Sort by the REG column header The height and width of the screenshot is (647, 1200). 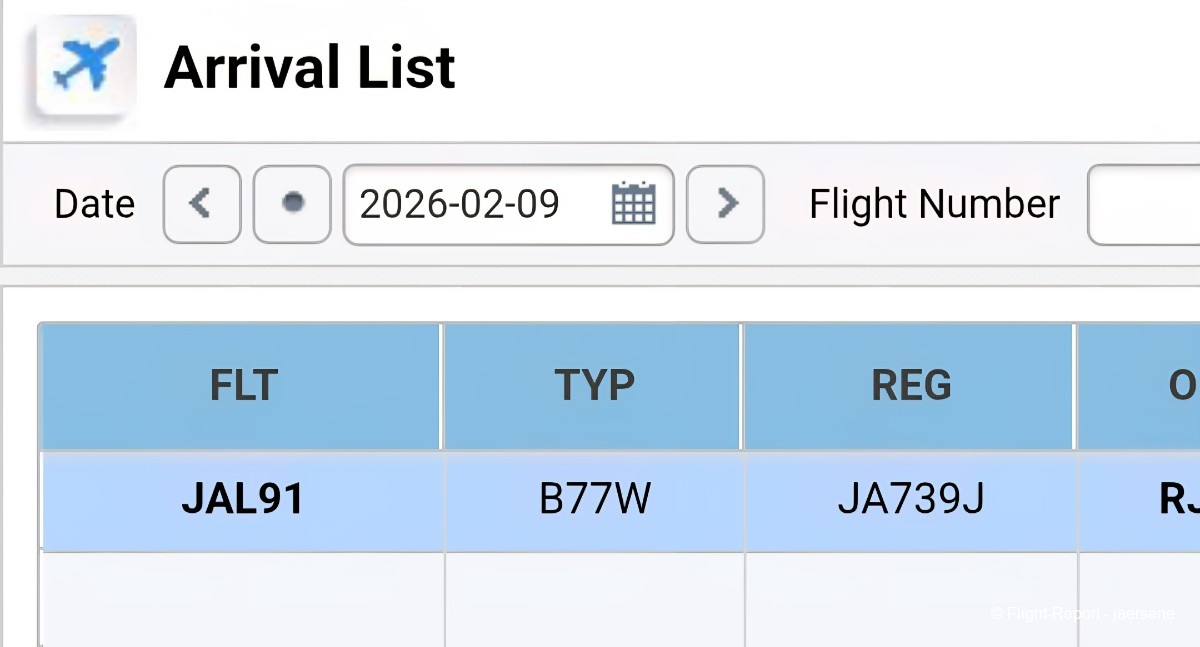[910, 386]
